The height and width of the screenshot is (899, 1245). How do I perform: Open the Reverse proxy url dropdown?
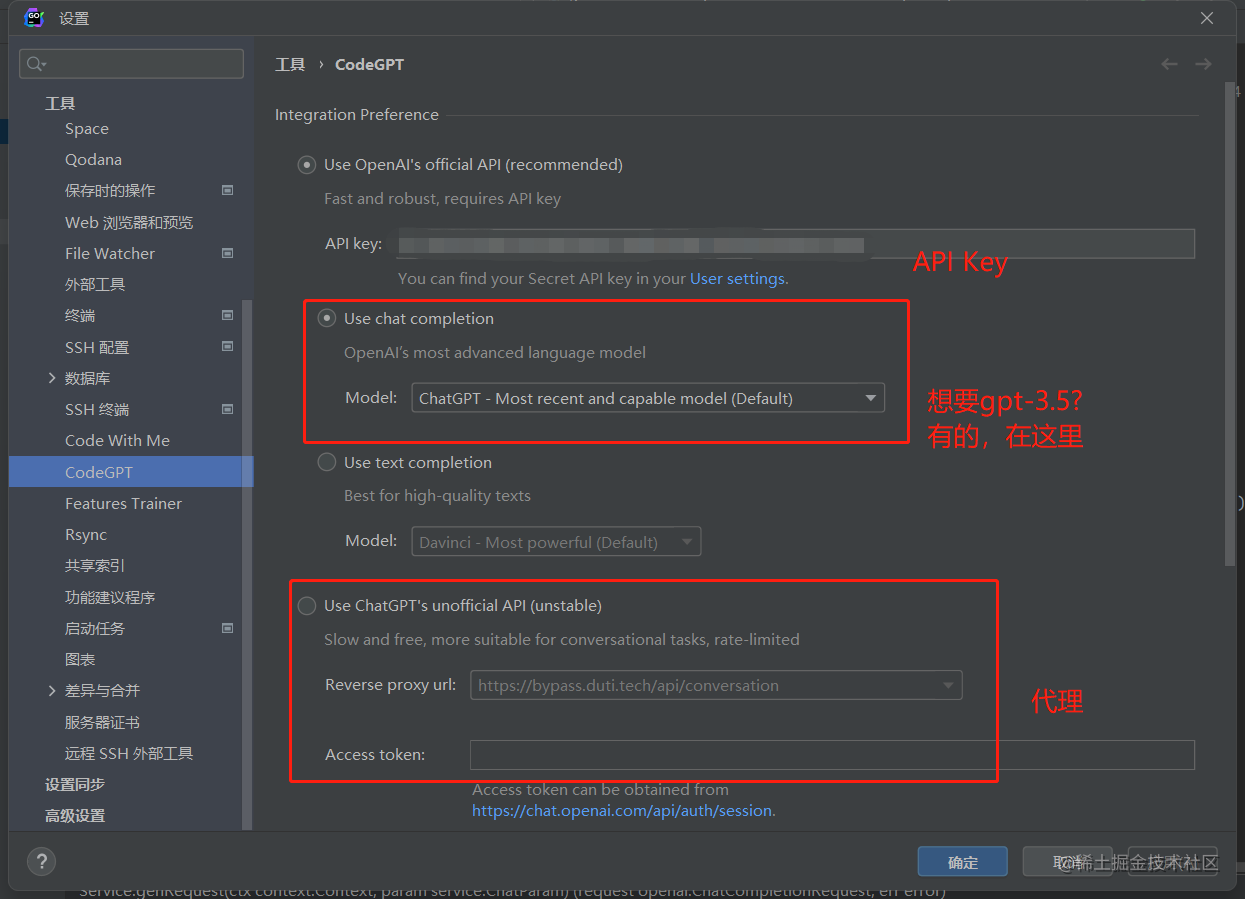716,685
